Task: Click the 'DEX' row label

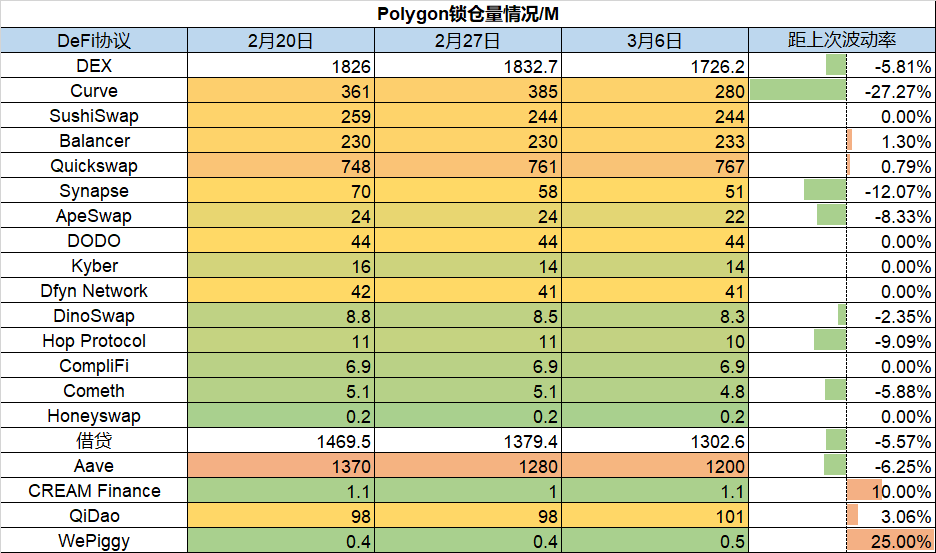Action: pyautogui.click(x=94, y=65)
